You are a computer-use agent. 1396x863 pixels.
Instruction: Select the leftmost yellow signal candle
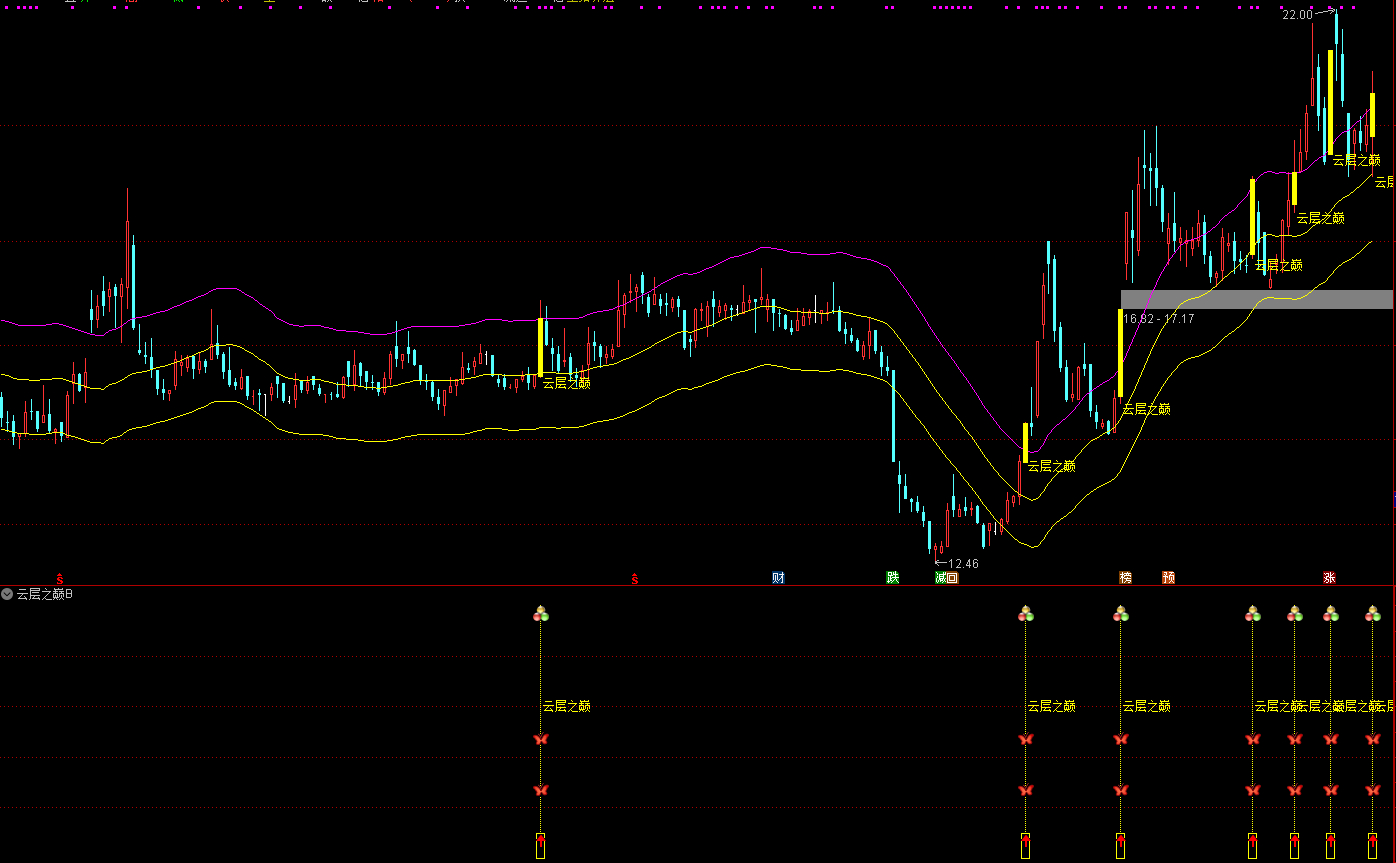[541, 347]
